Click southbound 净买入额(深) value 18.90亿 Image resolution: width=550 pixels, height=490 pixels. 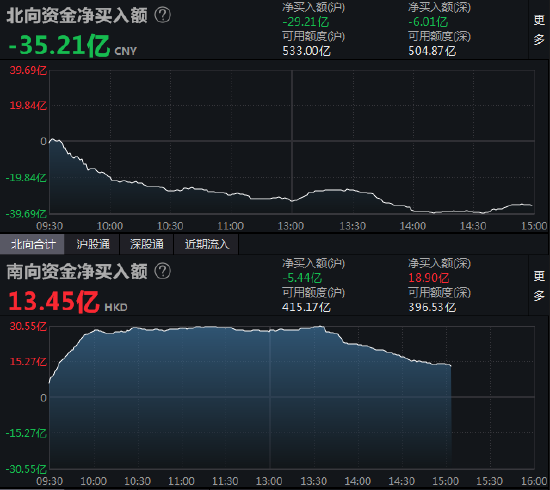429,278
